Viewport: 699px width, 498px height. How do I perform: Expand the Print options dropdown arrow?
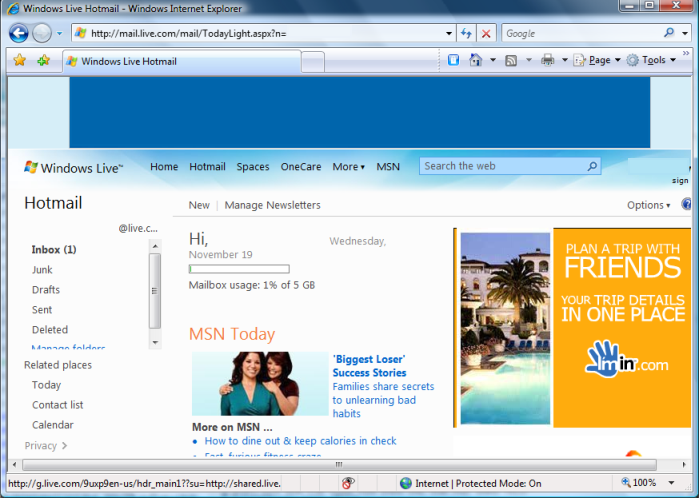pyautogui.click(x=564, y=60)
